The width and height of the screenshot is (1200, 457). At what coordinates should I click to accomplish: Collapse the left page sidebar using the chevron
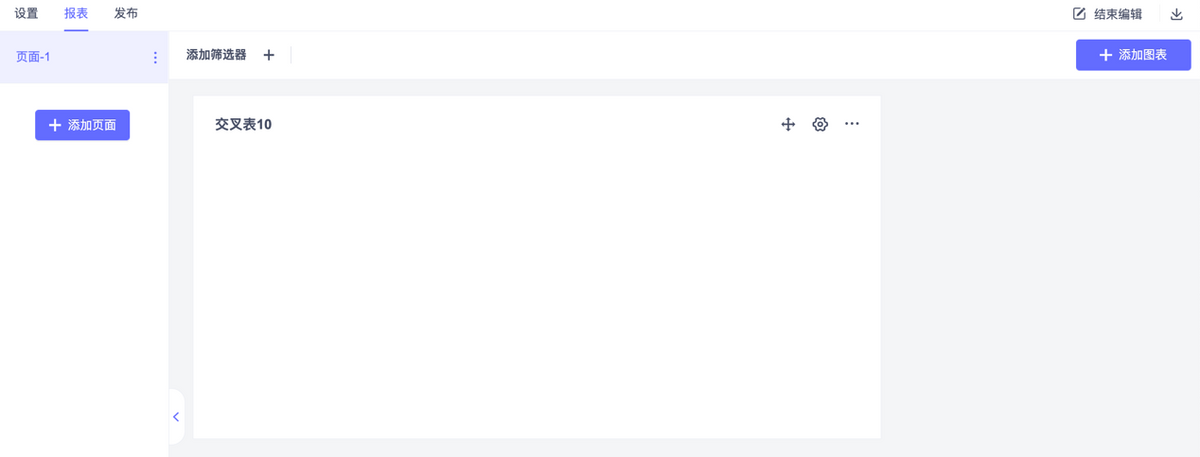click(x=176, y=417)
